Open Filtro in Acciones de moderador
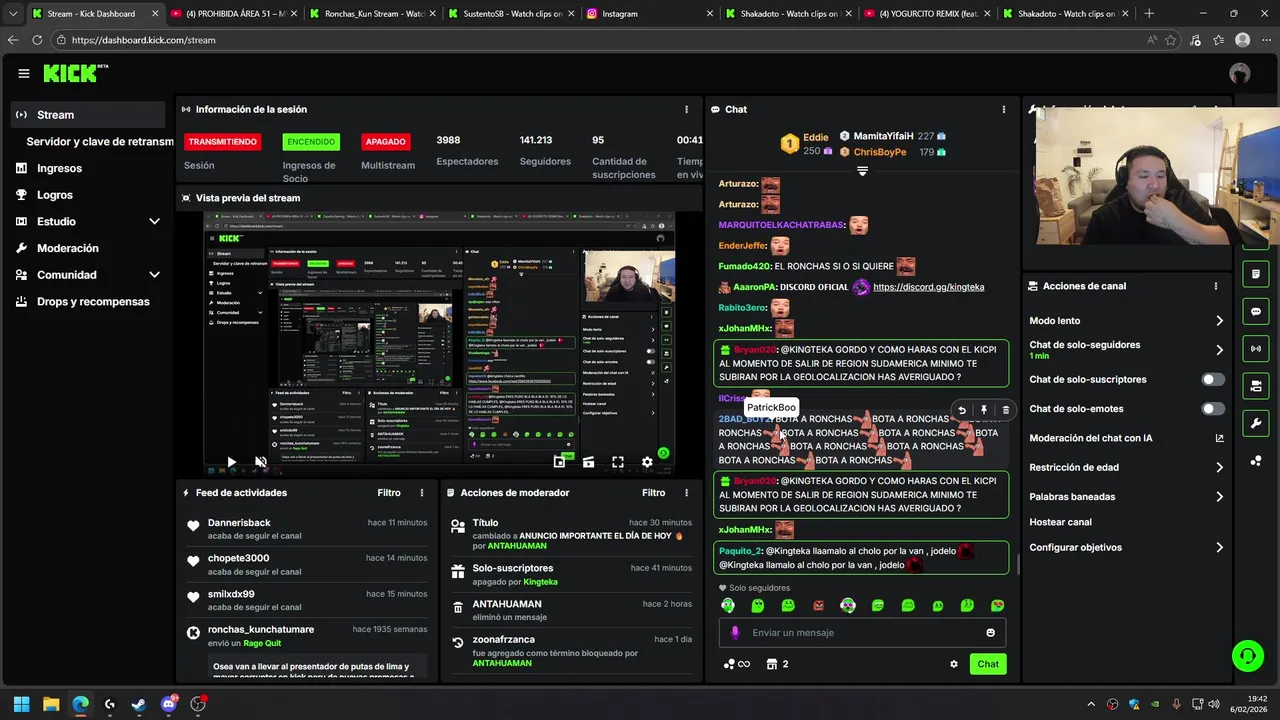The height and width of the screenshot is (720, 1280). coord(653,493)
